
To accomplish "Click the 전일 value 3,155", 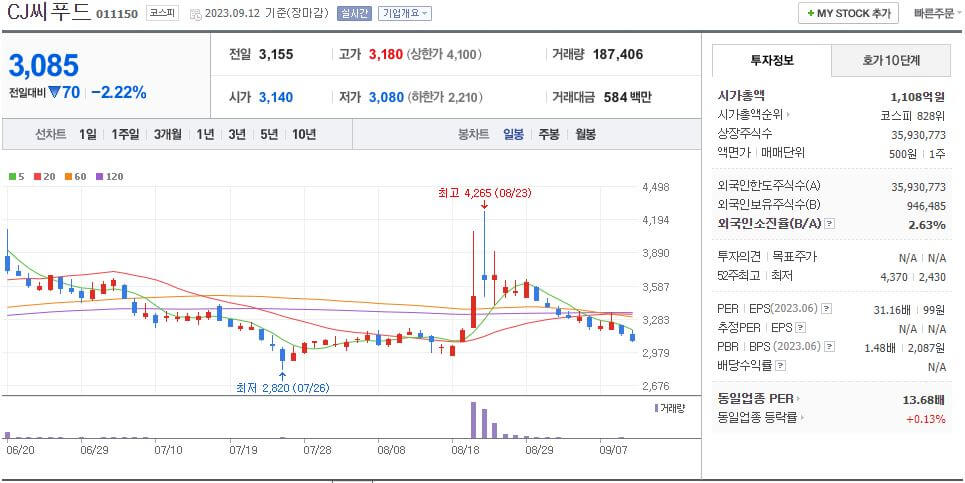I will 276,54.
